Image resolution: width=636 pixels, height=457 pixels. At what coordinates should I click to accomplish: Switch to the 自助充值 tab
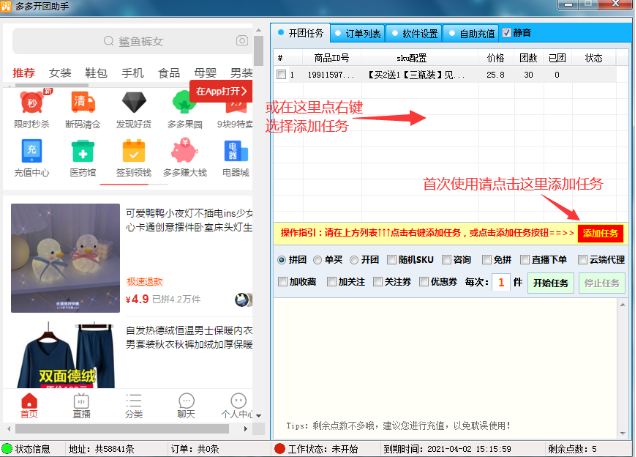pyautogui.click(x=472, y=33)
